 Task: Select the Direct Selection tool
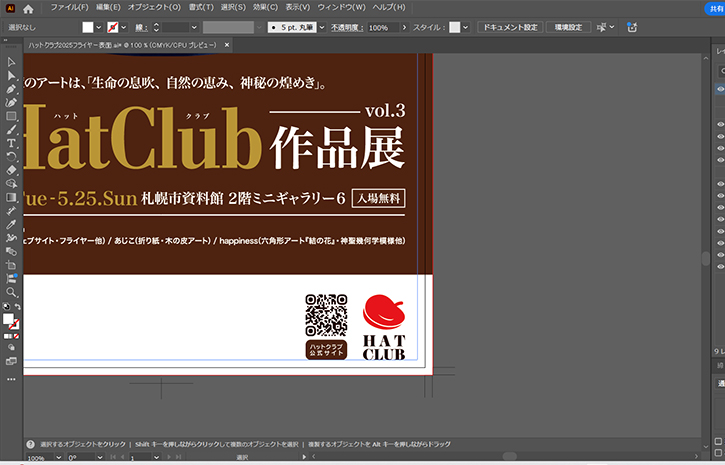[x=11, y=75]
